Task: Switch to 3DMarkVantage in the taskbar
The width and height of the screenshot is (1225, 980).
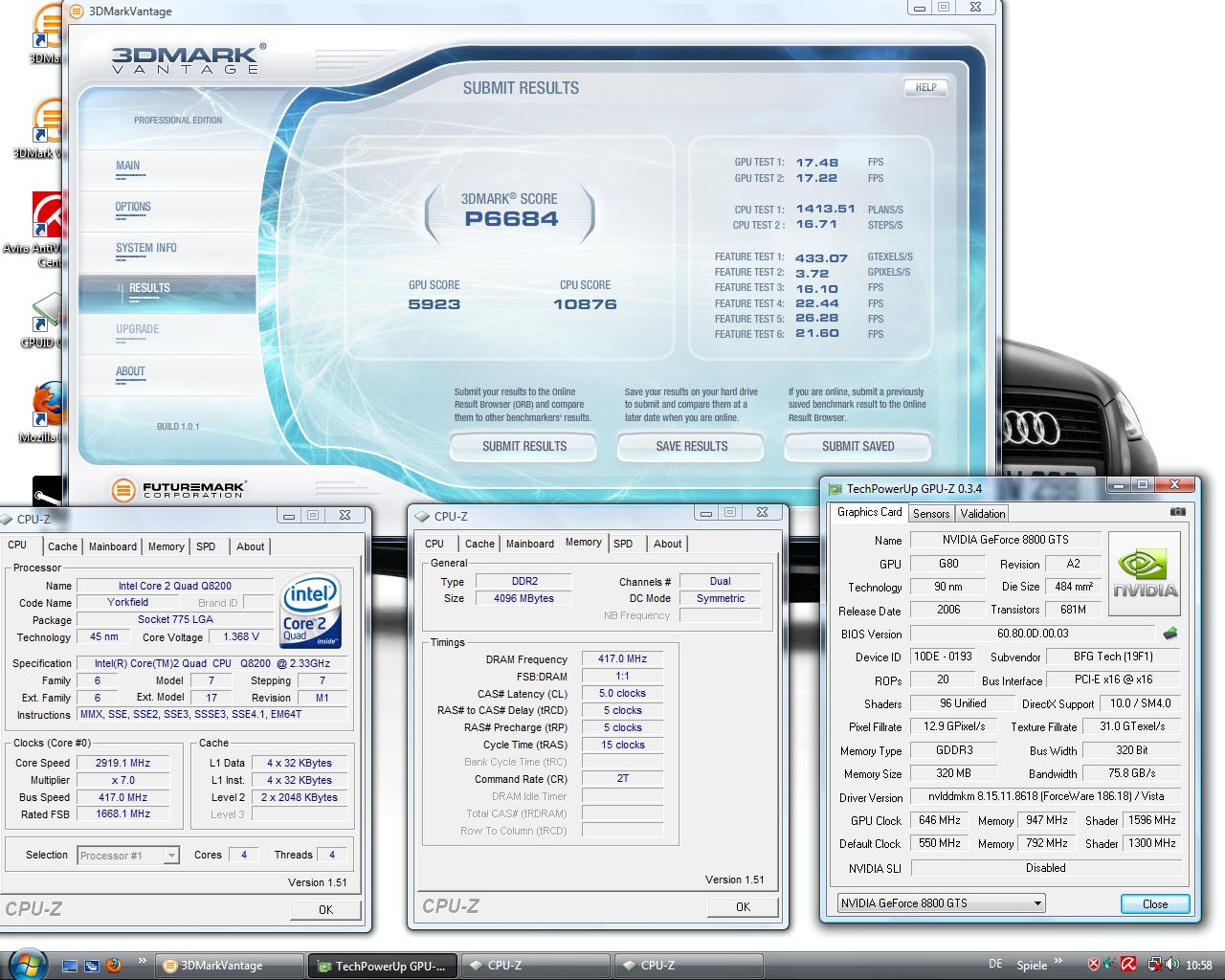Action: click(x=230, y=966)
